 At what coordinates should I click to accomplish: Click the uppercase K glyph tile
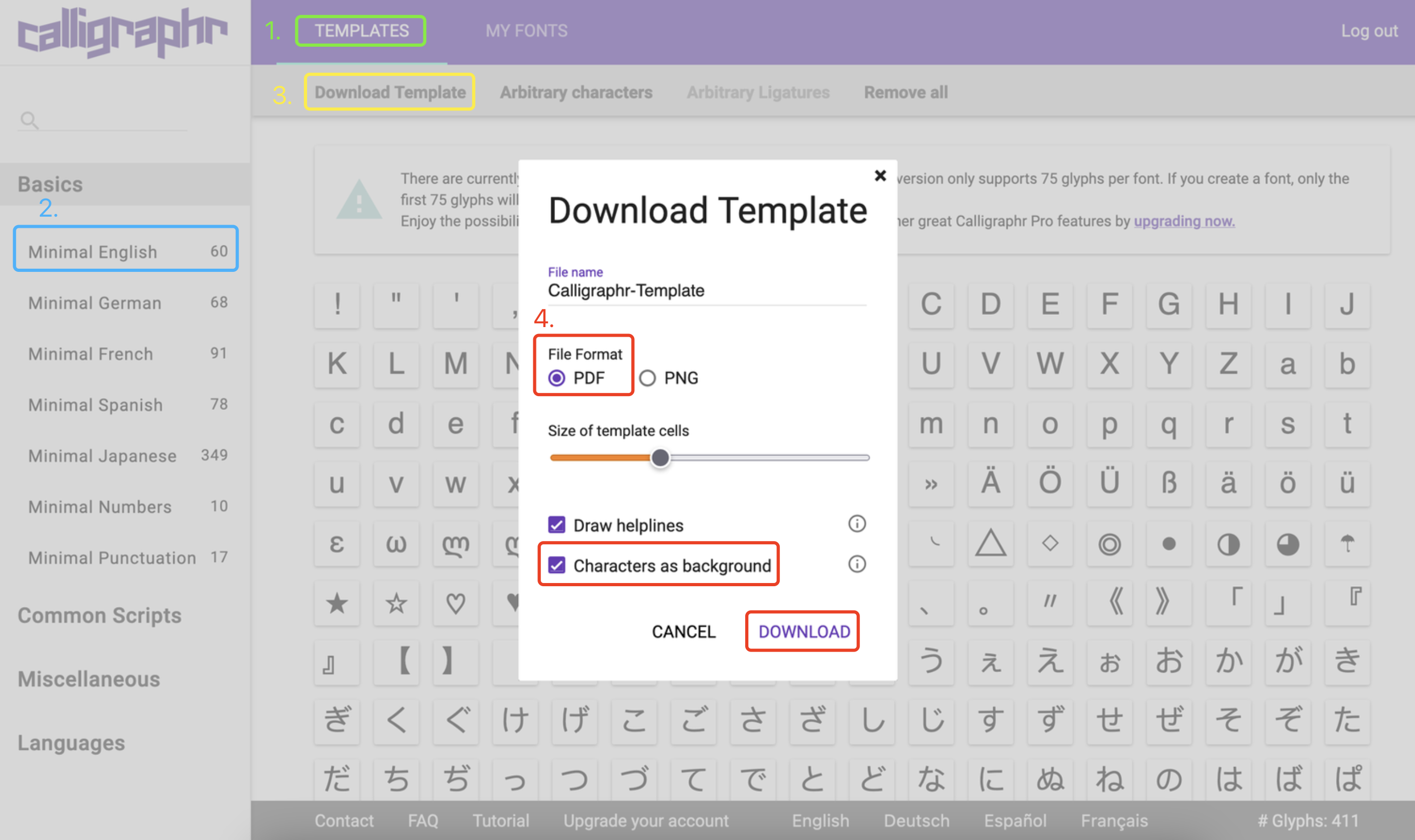337,365
